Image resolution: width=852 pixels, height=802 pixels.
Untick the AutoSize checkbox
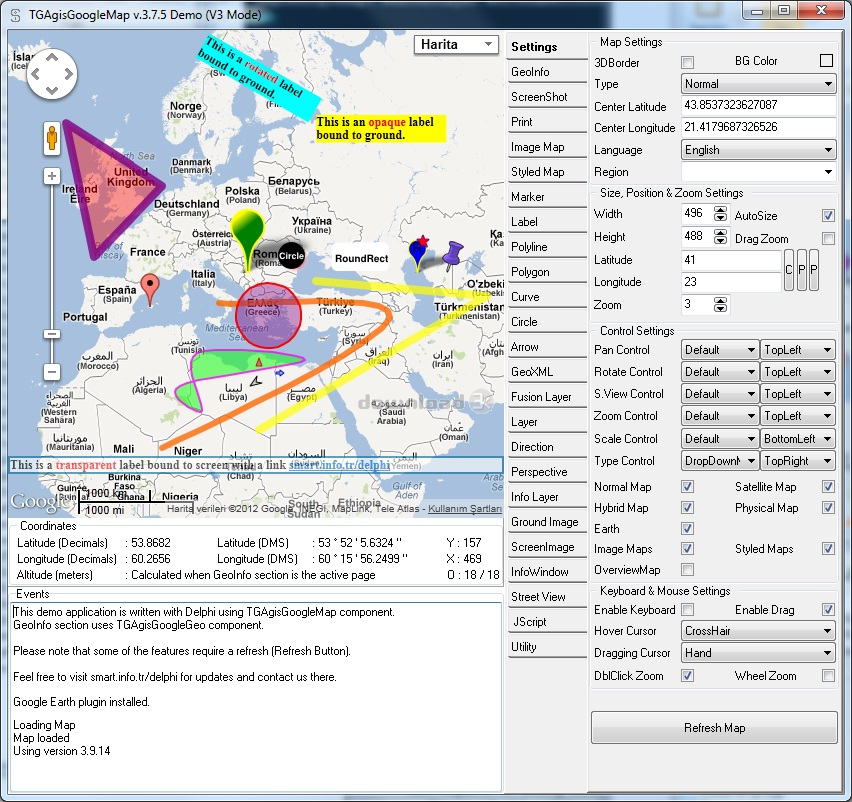828,216
